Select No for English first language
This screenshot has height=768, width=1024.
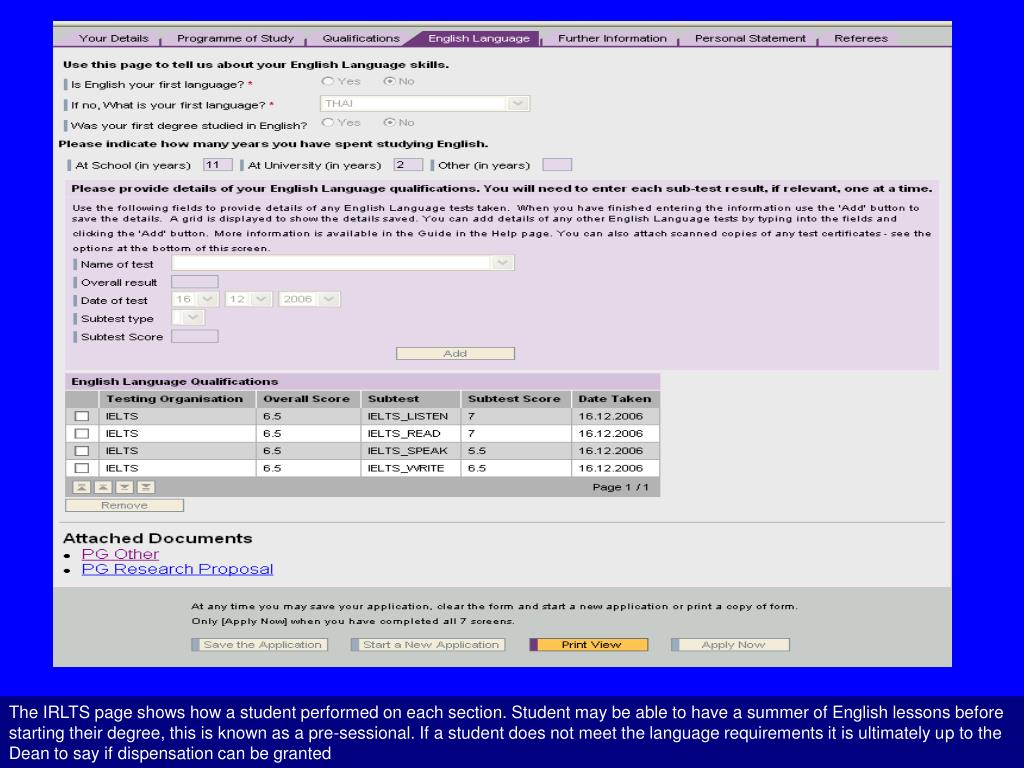tap(390, 81)
